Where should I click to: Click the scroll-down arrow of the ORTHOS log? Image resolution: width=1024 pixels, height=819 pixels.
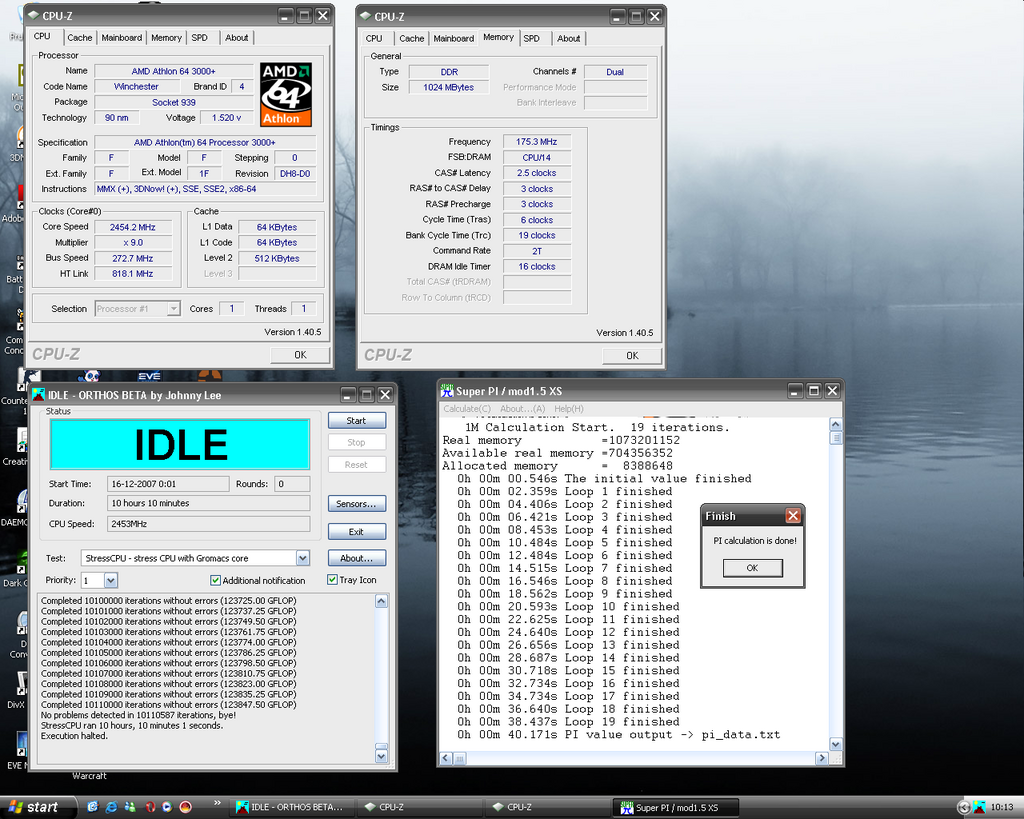[x=382, y=756]
